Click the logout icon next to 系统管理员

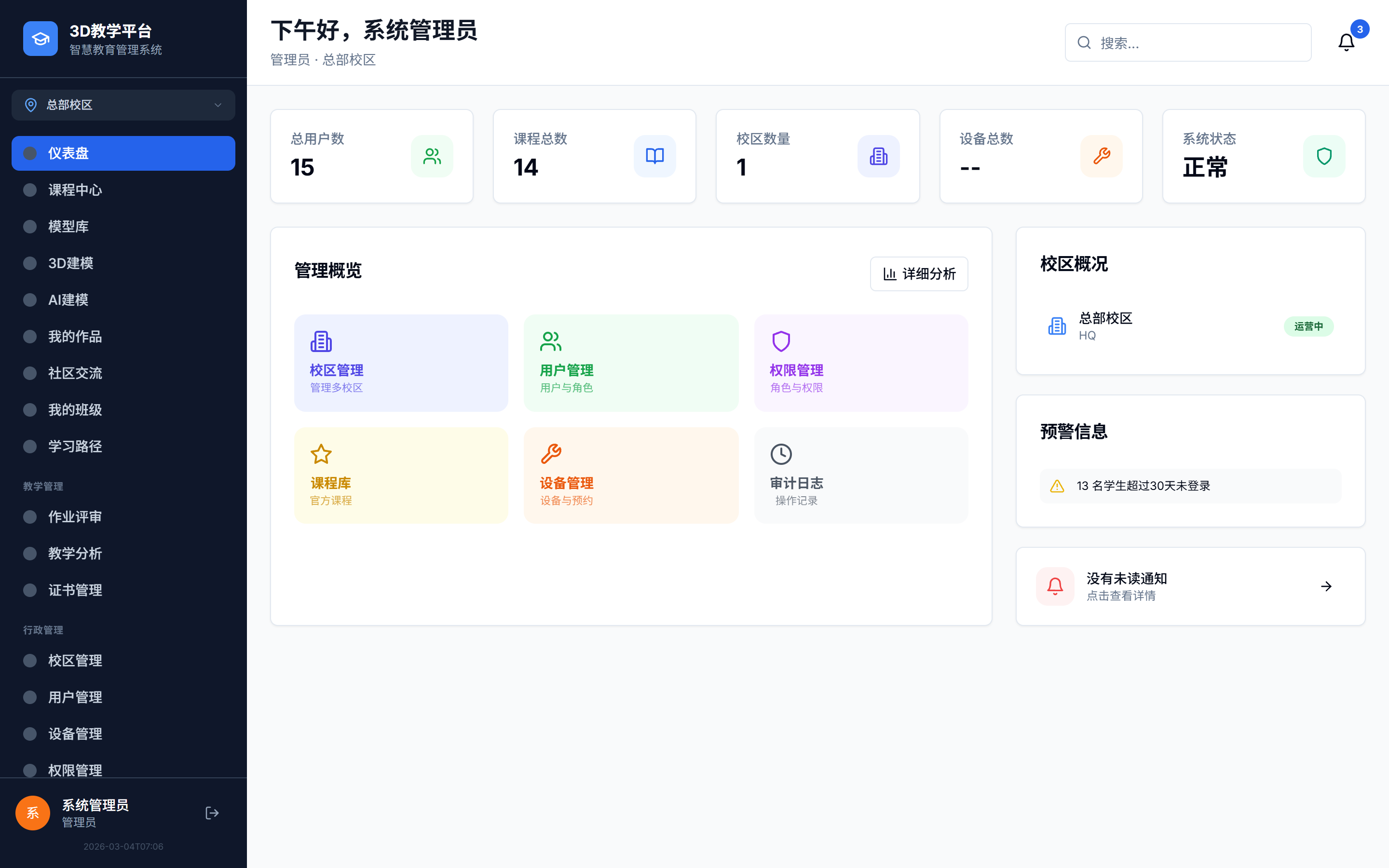coord(212,813)
